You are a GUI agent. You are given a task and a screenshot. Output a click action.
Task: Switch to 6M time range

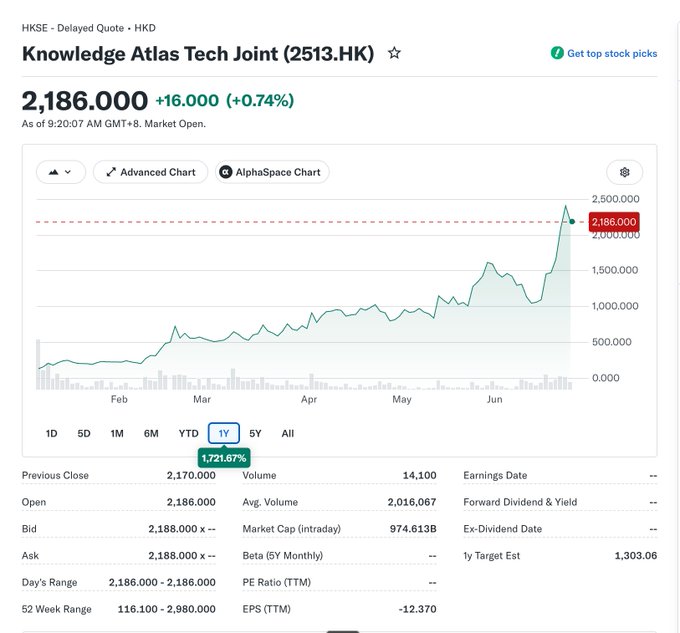[x=151, y=433]
